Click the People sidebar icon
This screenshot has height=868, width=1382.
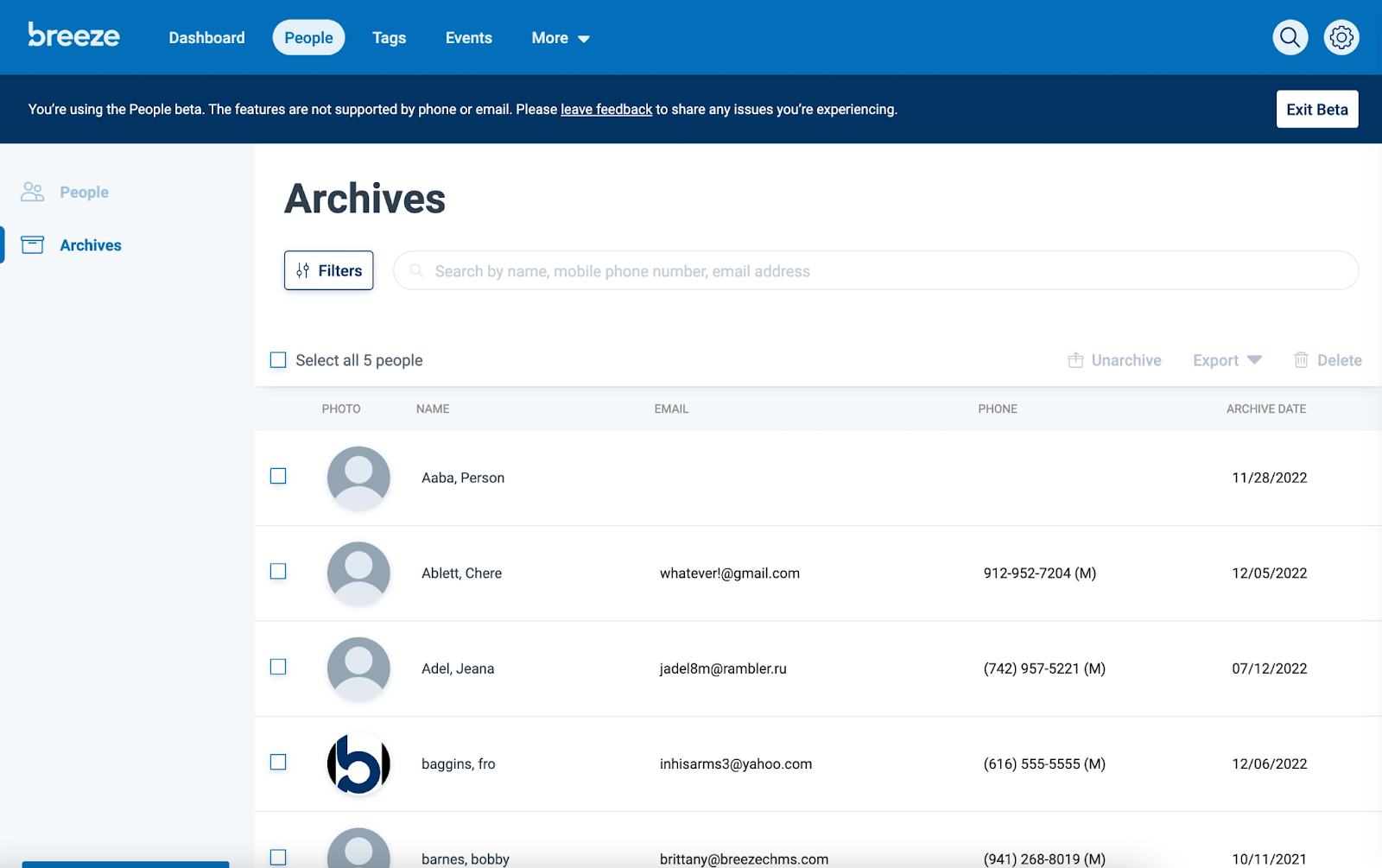click(x=32, y=192)
